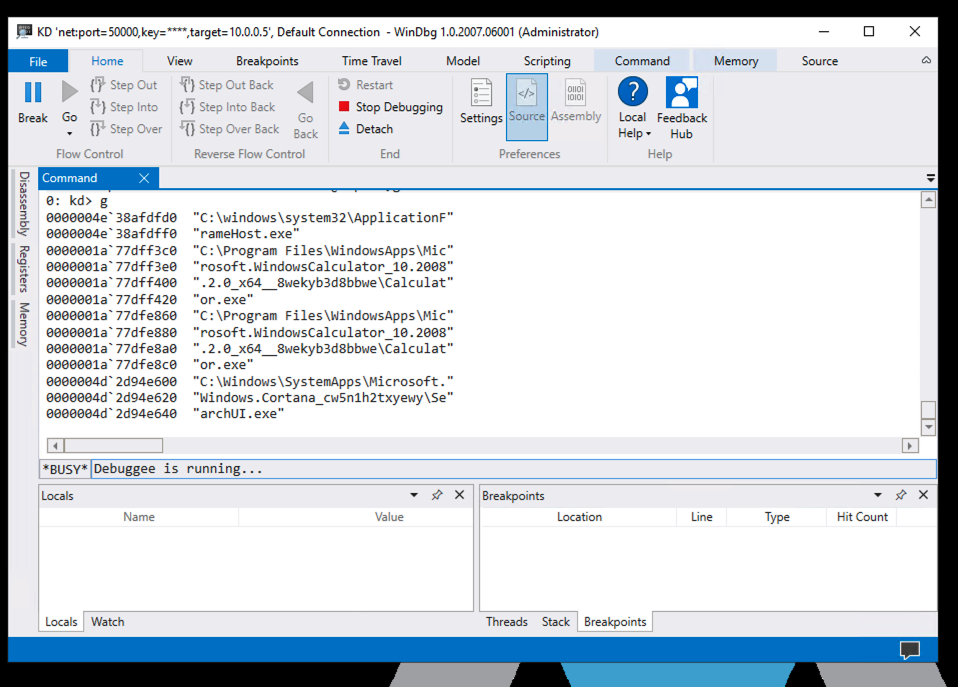Screen dimensions: 958x687
Task: Toggle Assembly mode preference
Action: [576, 101]
